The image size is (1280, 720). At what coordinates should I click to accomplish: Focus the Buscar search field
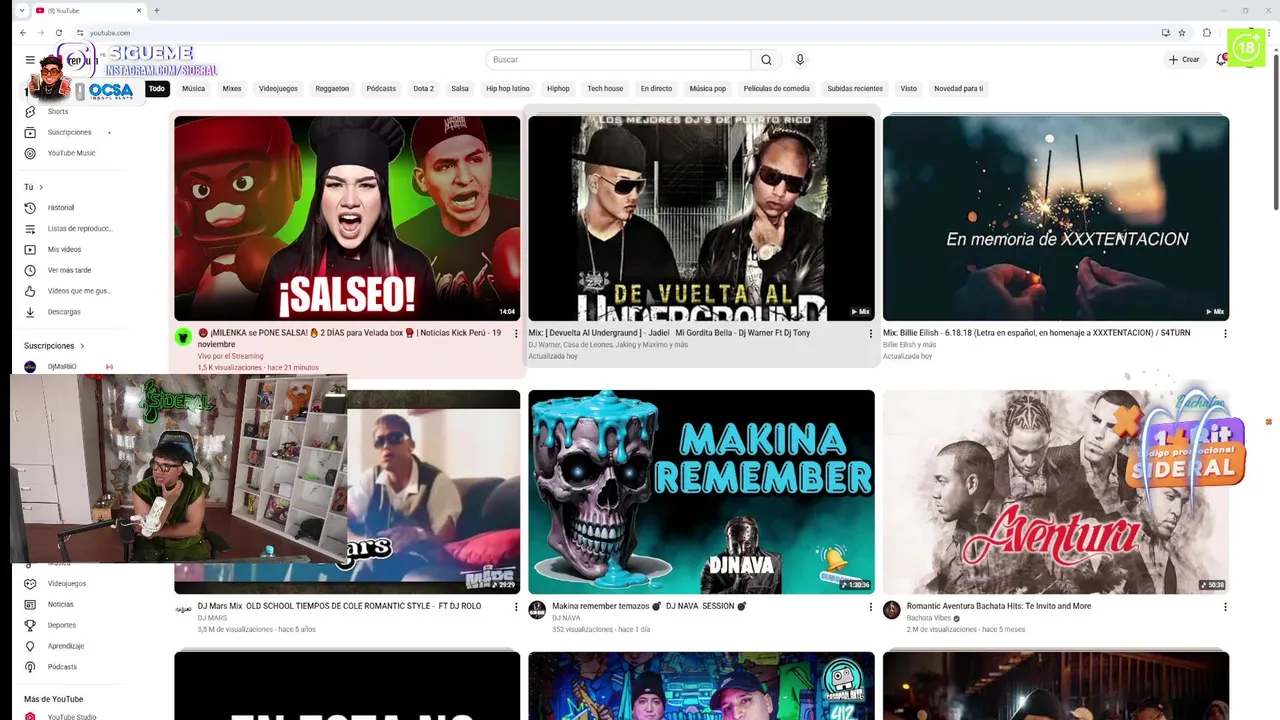pos(619,60)
